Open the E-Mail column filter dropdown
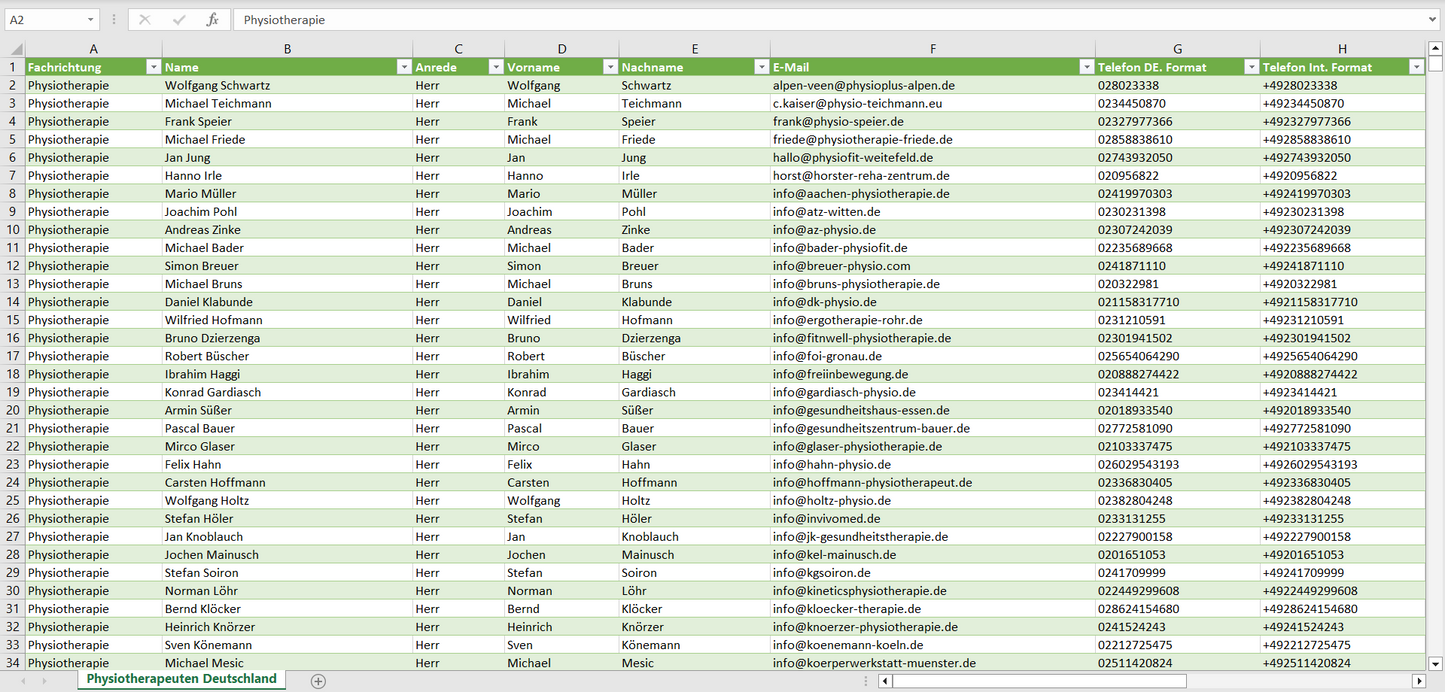 coord(1086,67)
